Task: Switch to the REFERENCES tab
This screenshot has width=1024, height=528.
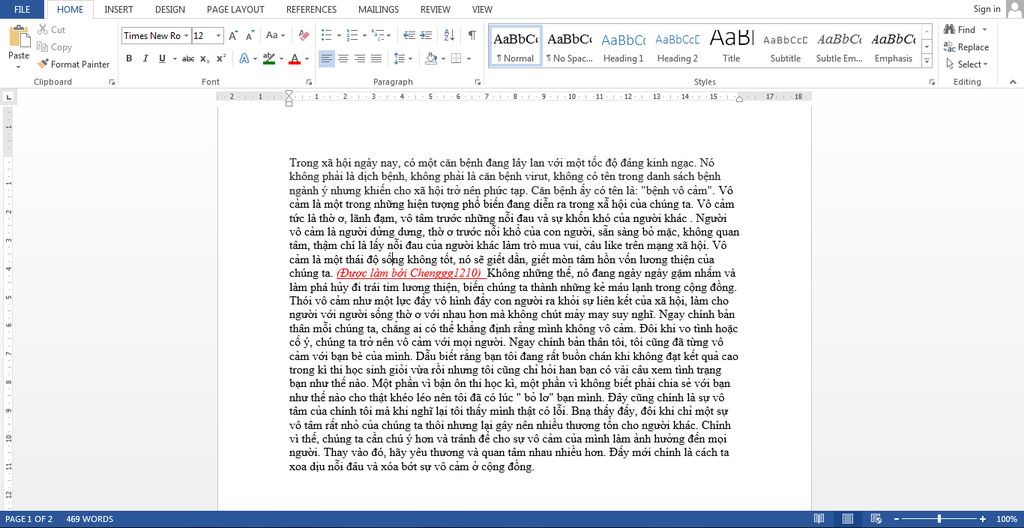Action: 311,9
